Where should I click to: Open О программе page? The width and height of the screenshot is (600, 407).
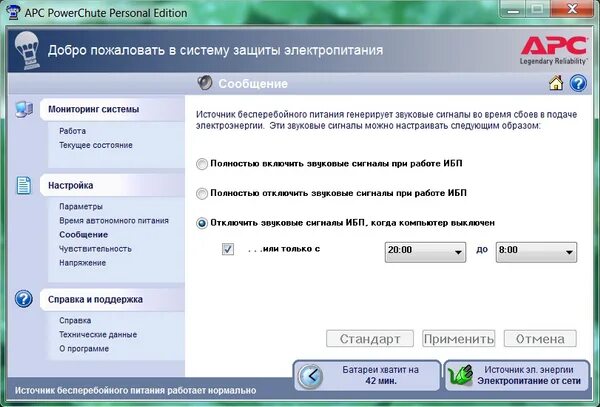84,348
